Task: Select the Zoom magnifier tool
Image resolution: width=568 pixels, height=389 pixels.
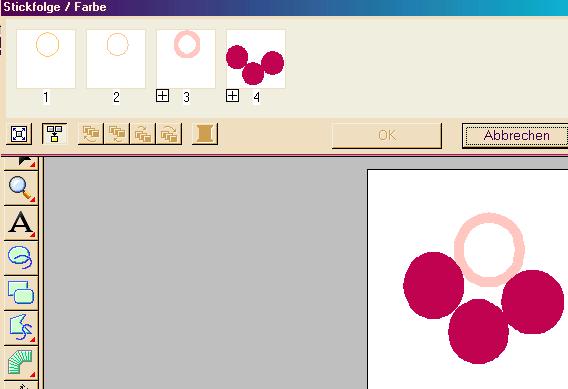Action: [21, 188]
